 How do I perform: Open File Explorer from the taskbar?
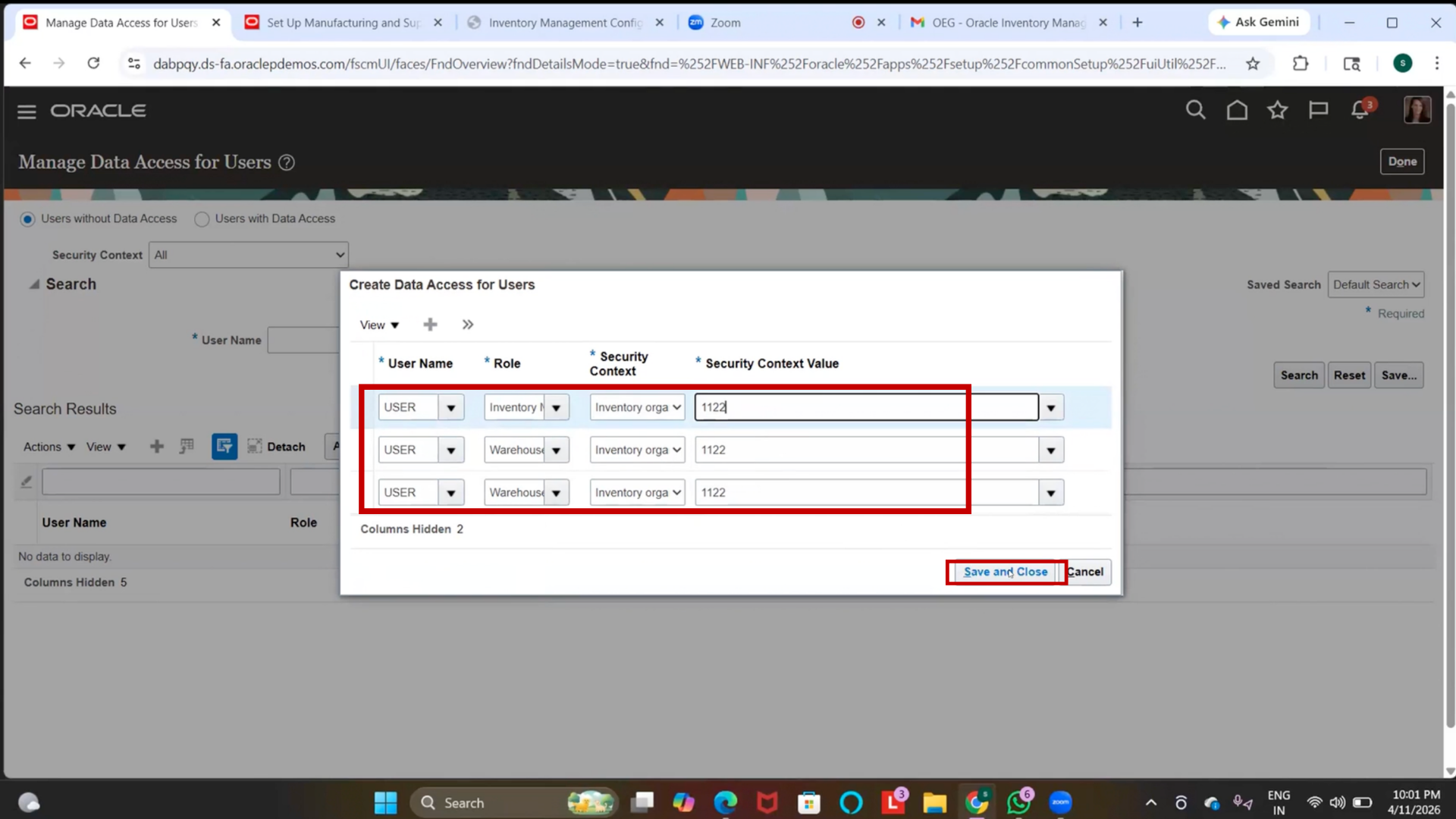click(x=934, y=802)
